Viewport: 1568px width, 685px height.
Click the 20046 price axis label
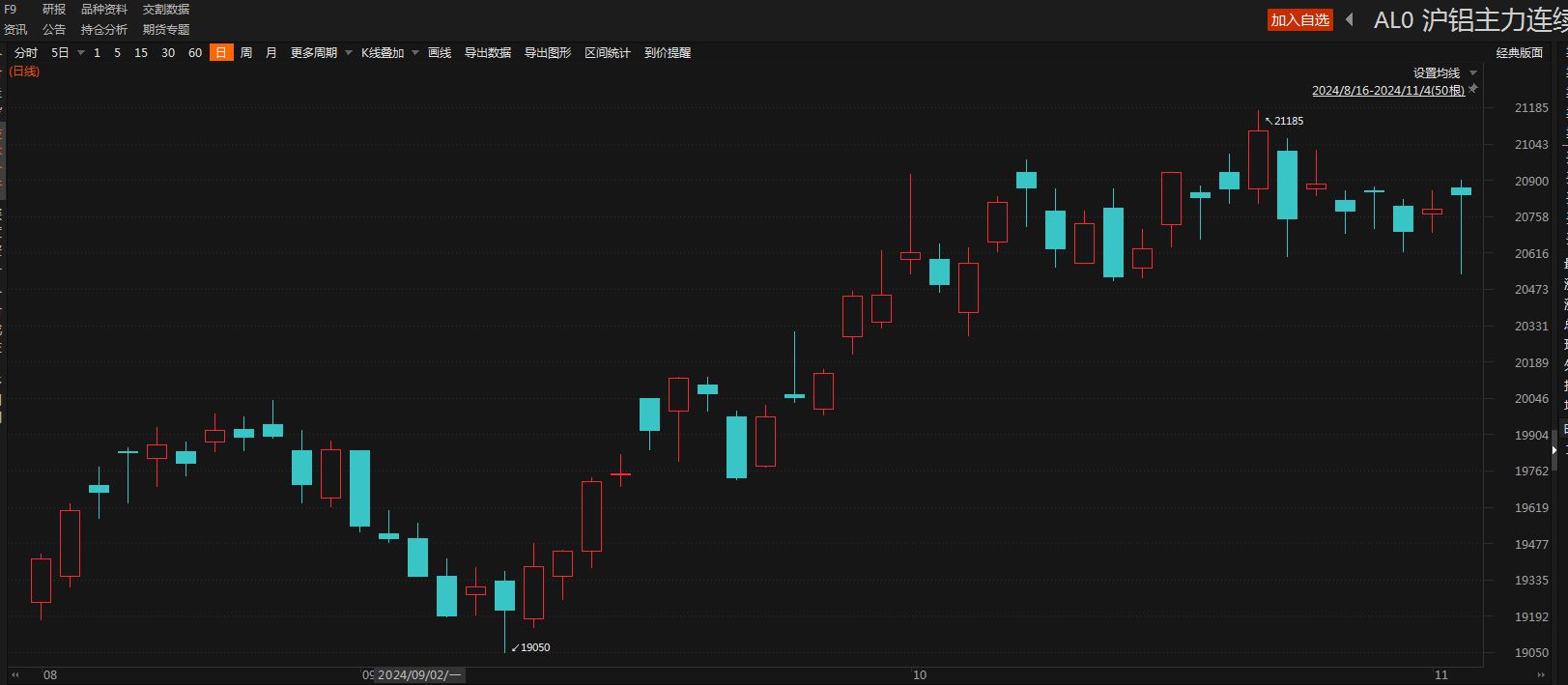(x=1531, y=399)
